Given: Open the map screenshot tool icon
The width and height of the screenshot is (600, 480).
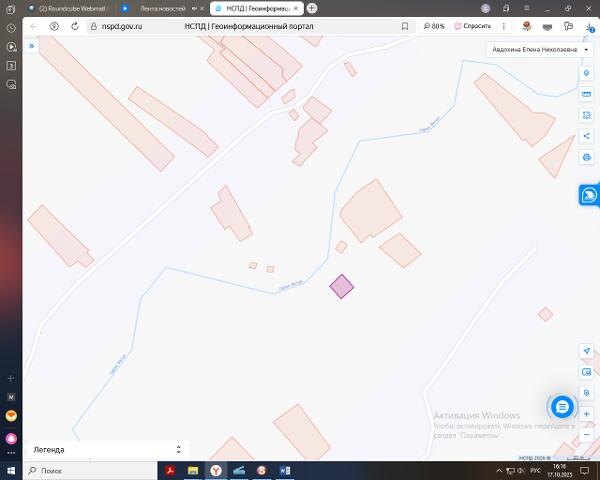Looking at the screenshot, I should 586,372.
